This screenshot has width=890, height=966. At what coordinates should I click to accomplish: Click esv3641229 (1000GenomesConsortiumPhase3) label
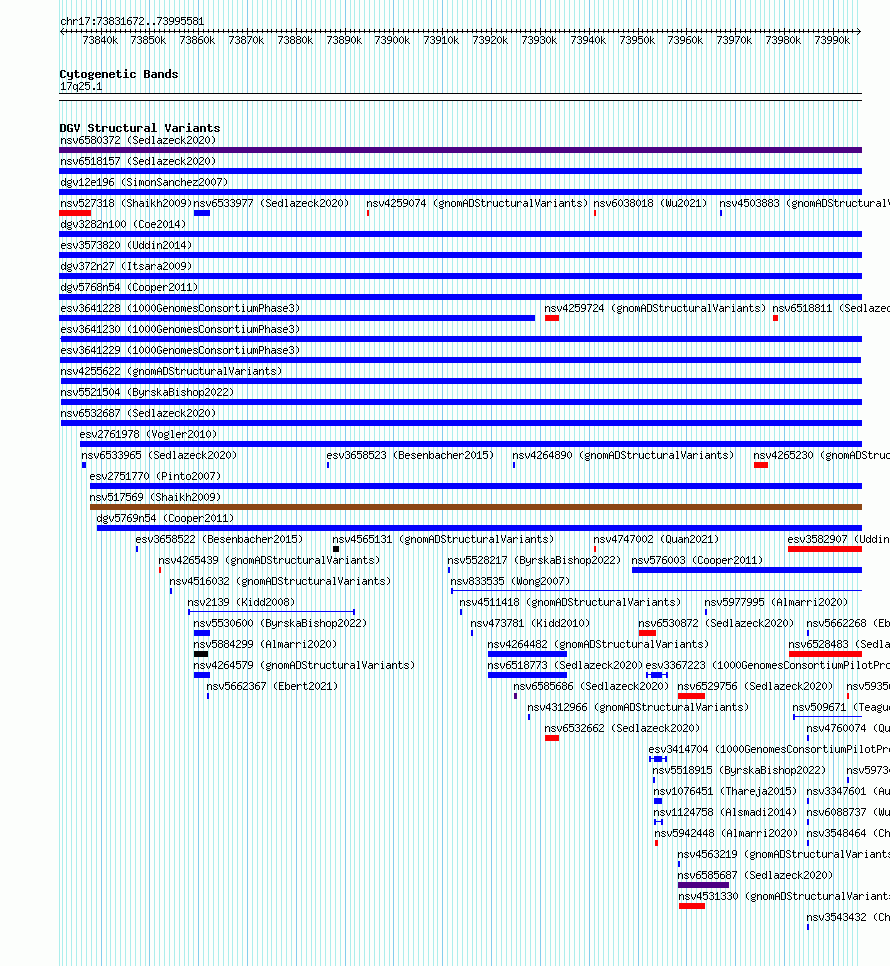[180, 350]
